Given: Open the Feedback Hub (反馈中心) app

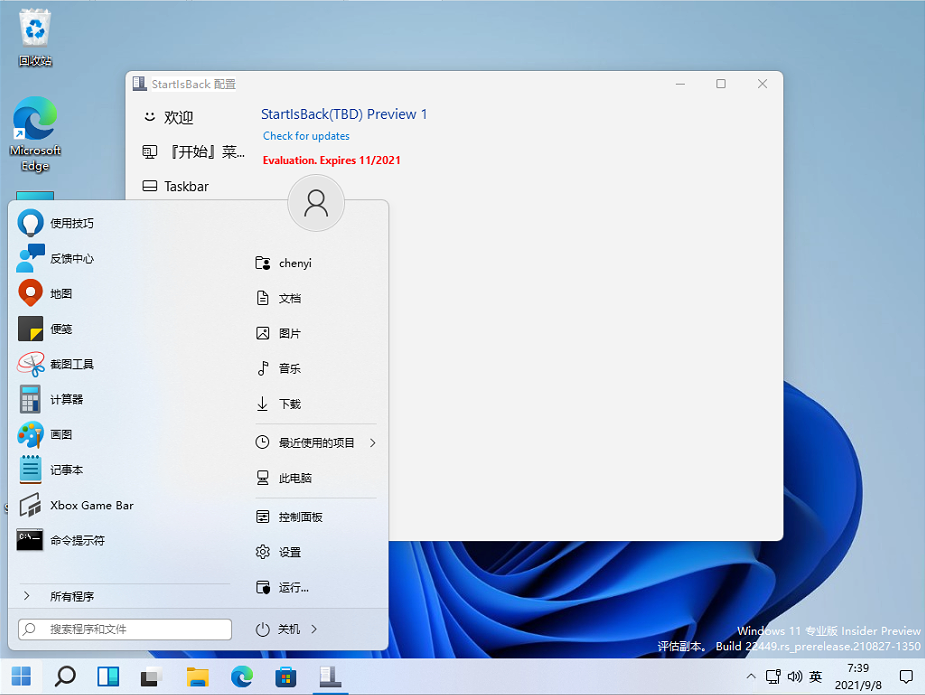Looking at the screenshot, I should tap(71, 258).
